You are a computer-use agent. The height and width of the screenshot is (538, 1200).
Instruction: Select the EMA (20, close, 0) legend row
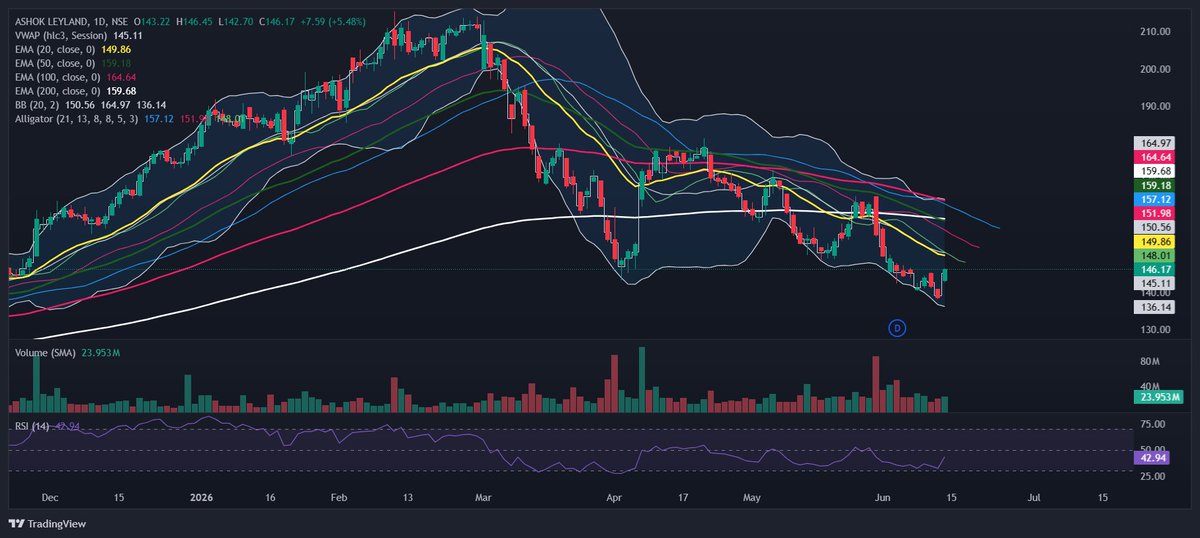72,48
